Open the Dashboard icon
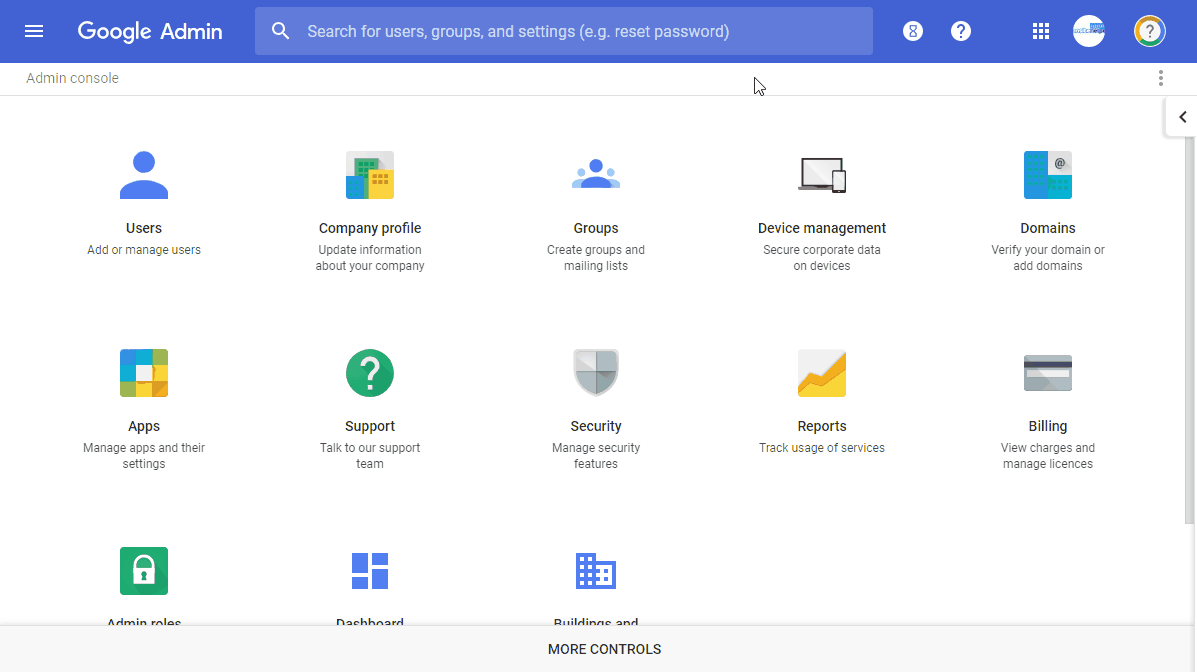 369,570
